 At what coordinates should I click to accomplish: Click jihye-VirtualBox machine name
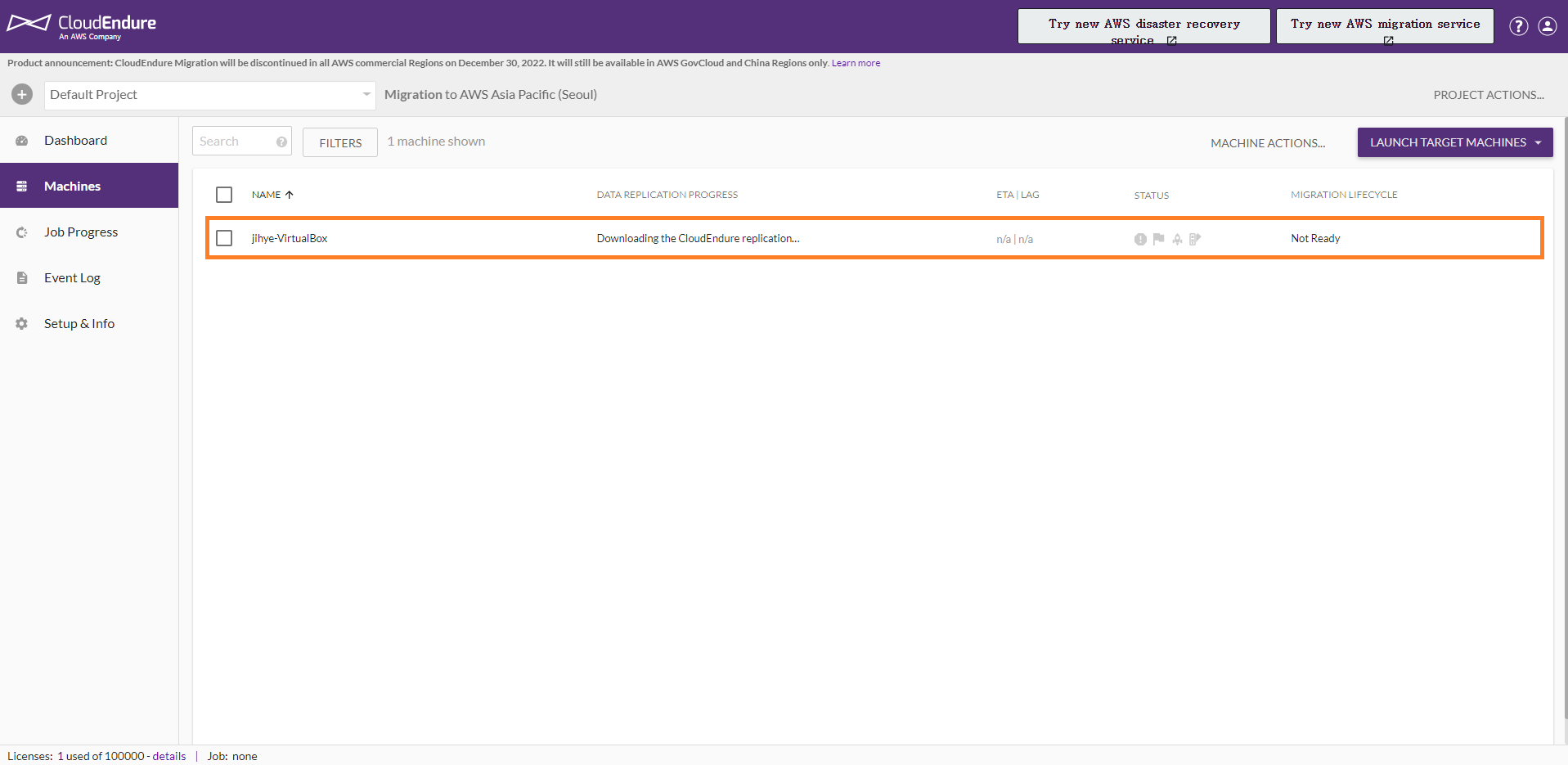pos(290,238)
